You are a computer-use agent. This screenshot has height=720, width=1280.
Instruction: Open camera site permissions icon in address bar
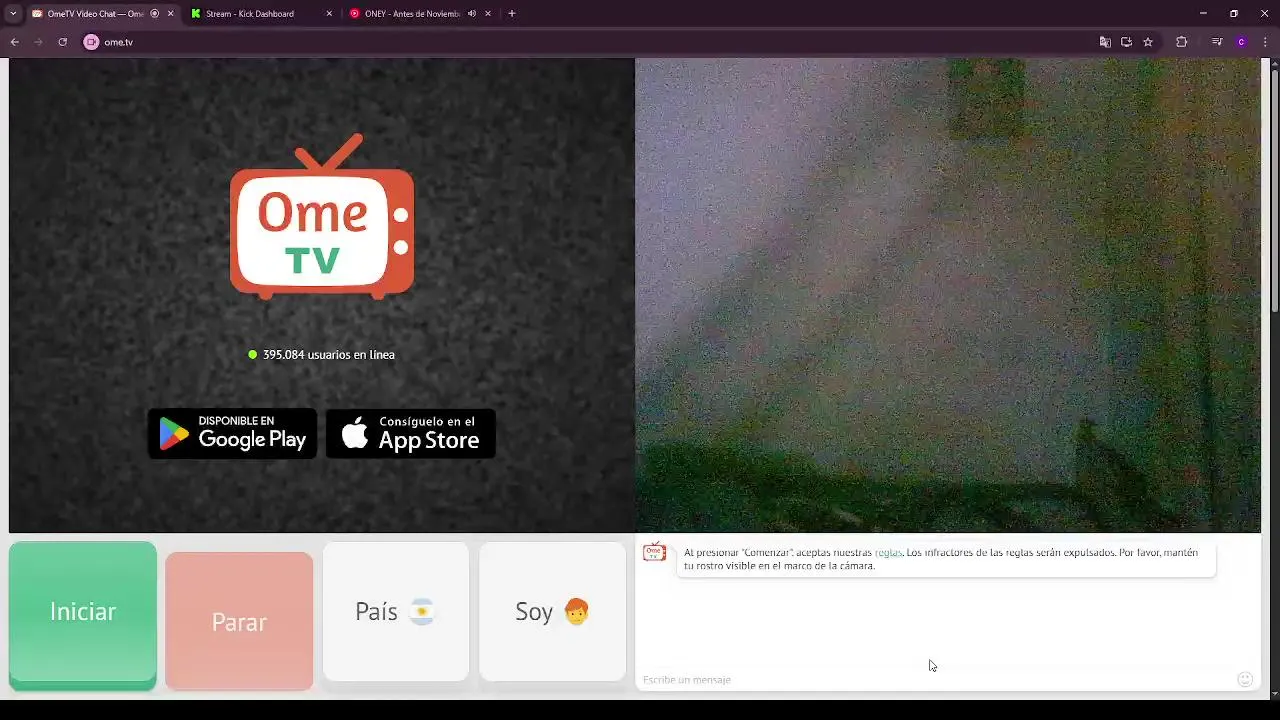pyautogui.click(x=91, y=42)
